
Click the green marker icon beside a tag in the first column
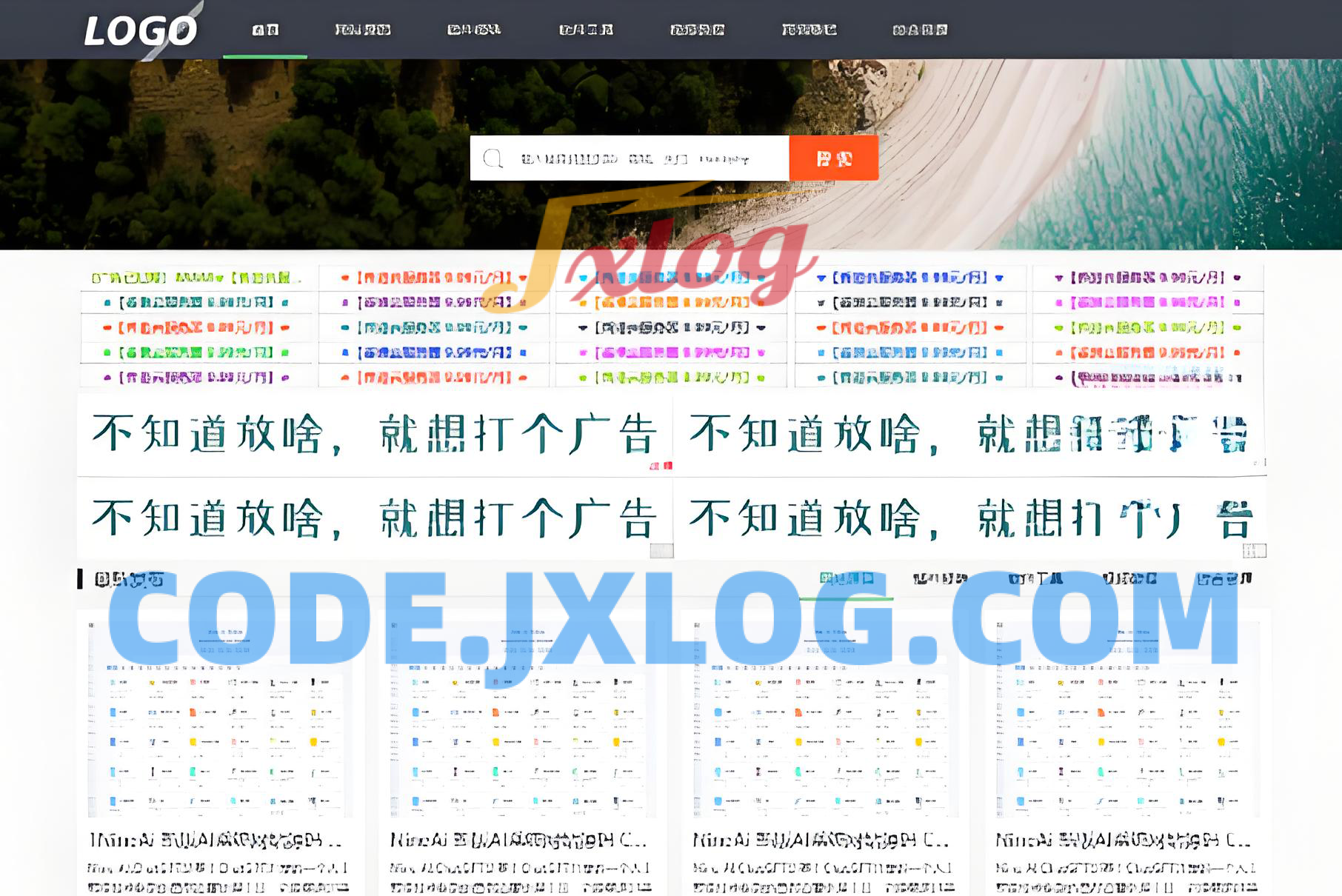point(105,352)
